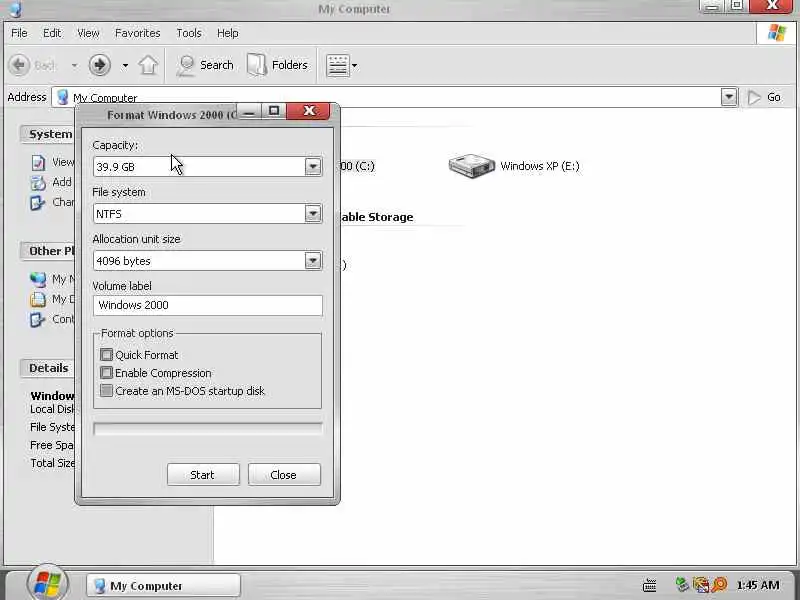Click the keyboard icon in system tray

(x=649, y=585)
